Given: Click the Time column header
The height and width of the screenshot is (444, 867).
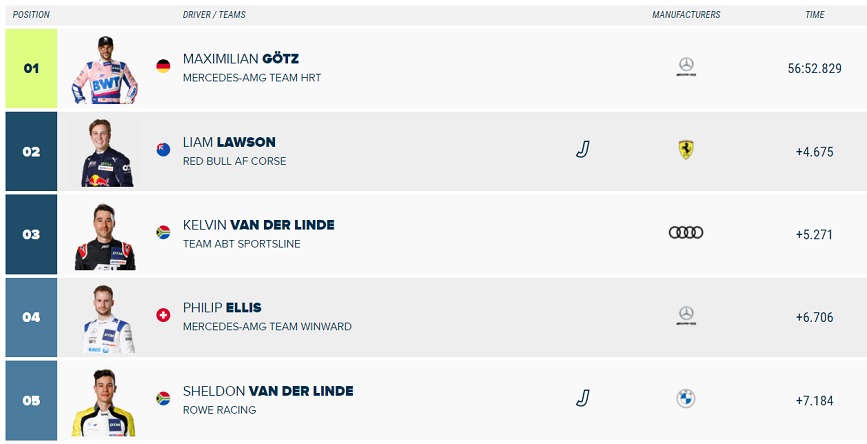Looking at the screenshot, I should pos(814,15).
